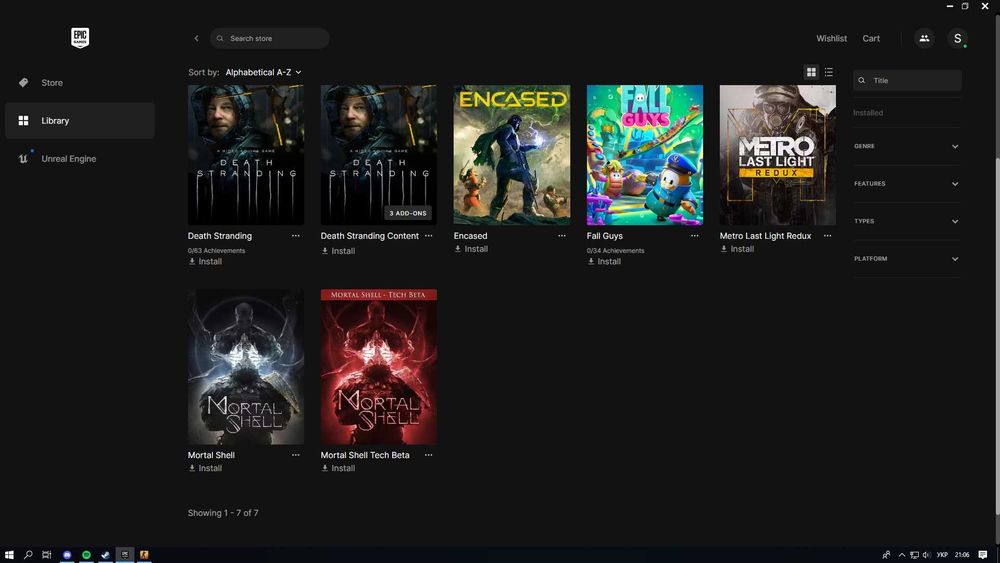Open the Mortal Shell Tech Beta cover
This screenshot has width=1000, height=563.
point(379,367)
